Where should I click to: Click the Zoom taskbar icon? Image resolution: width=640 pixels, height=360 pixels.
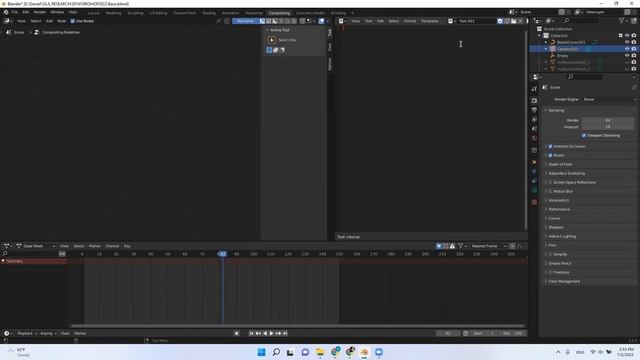coord(379,352)
